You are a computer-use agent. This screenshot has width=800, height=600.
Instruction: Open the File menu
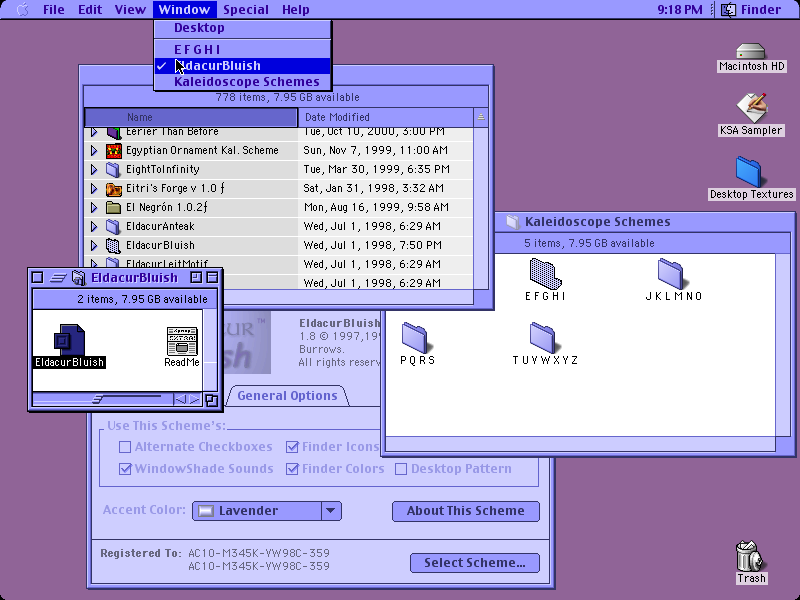tap(54, 10)
